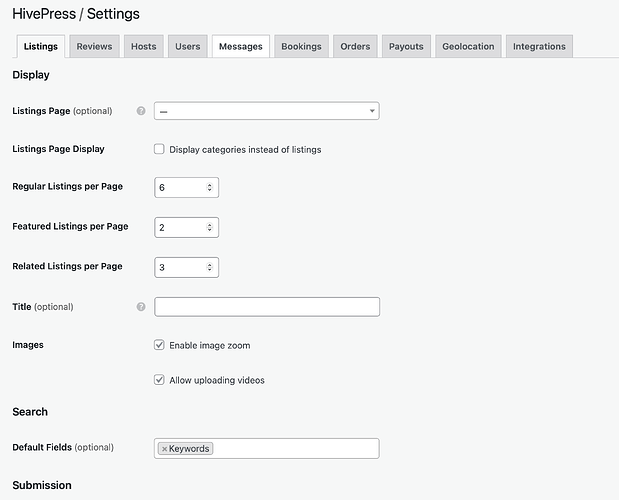Open the Integrations tab
The height and width of the screenshot is (500, 619).
click(539, 47)
